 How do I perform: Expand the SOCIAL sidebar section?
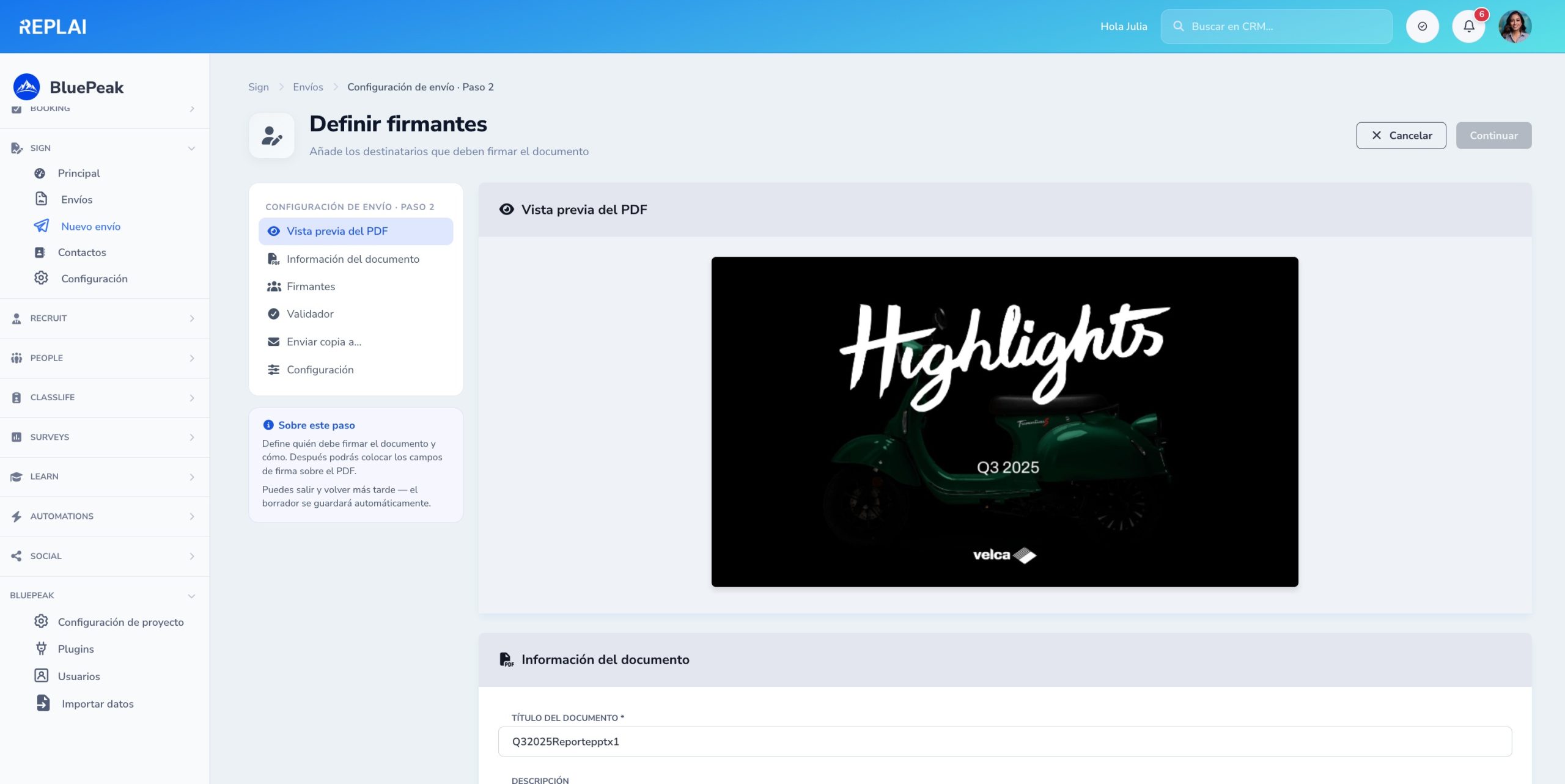tap(191, 556)
